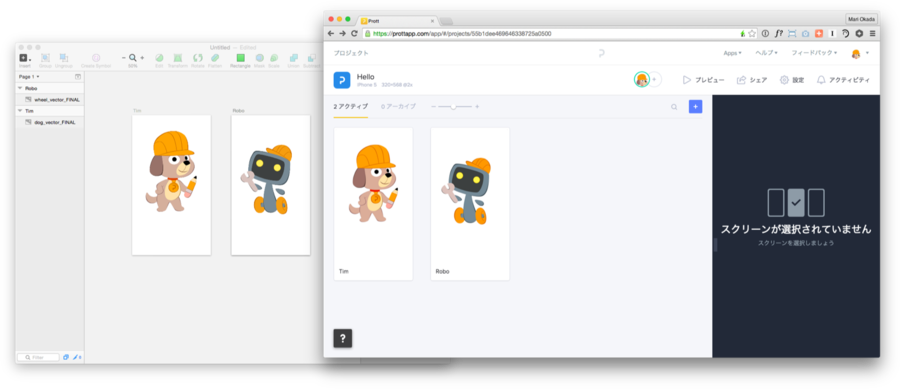Viewport: 900px width, 389px height.
Task: Select the active screens tab
Action: [x=351, y=107]
